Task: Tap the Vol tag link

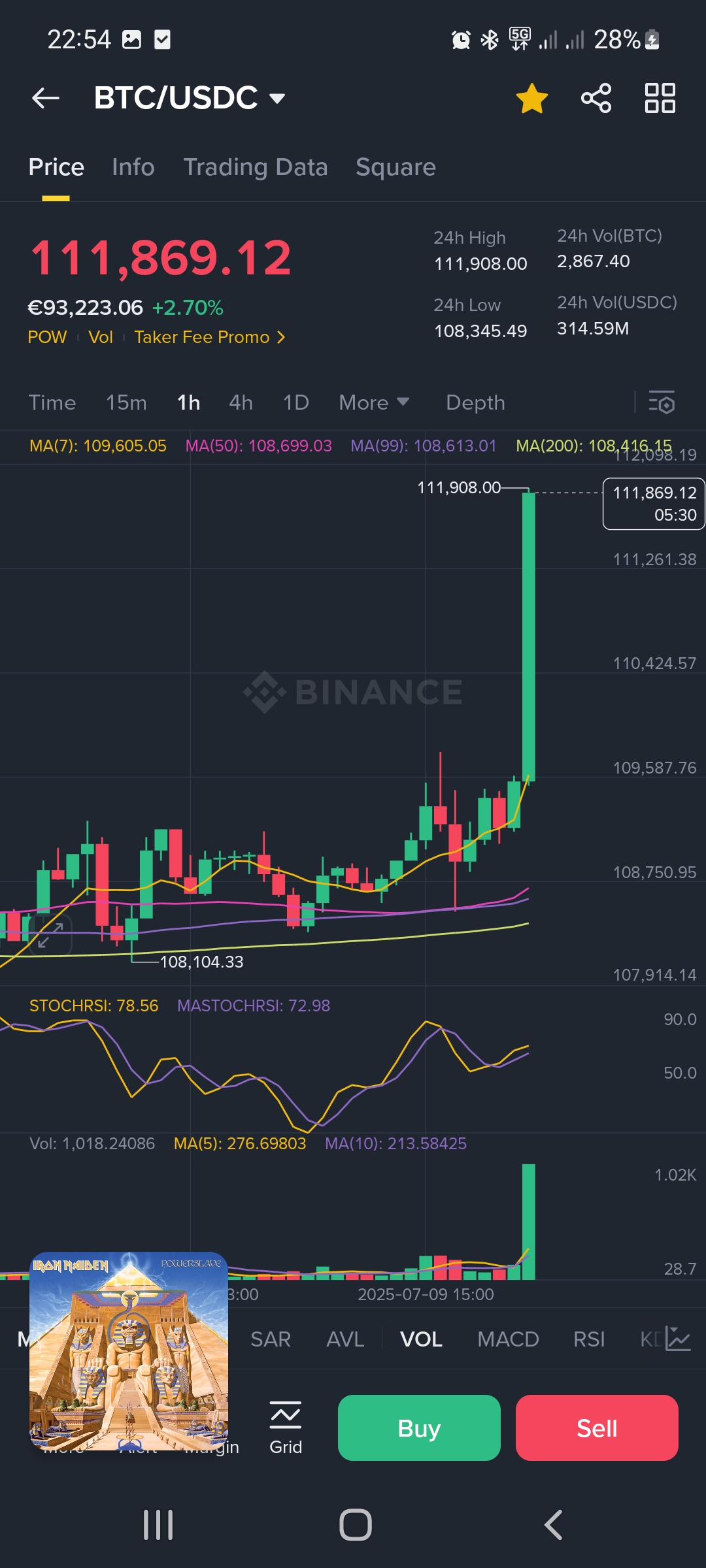Action: [x=101, y=337]
